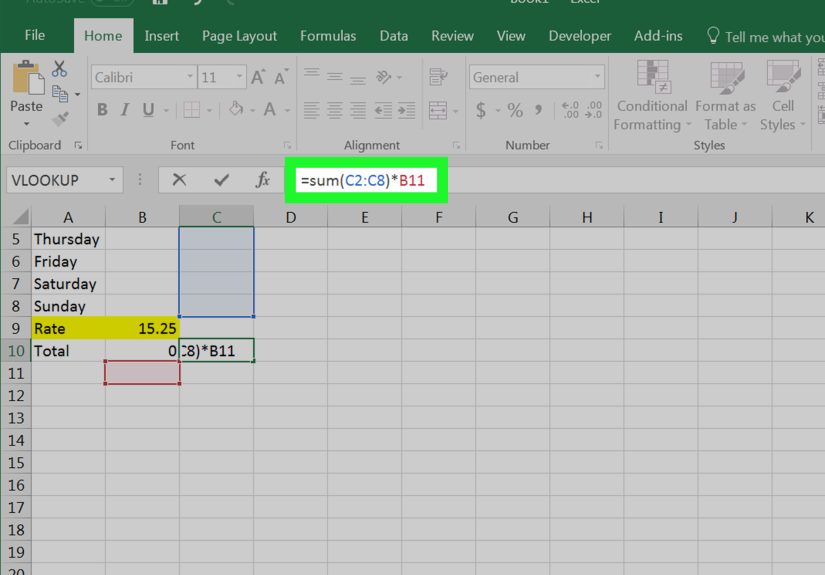Click Increase Decimal icon
The image size is (825, 575).
pos(570,110)
